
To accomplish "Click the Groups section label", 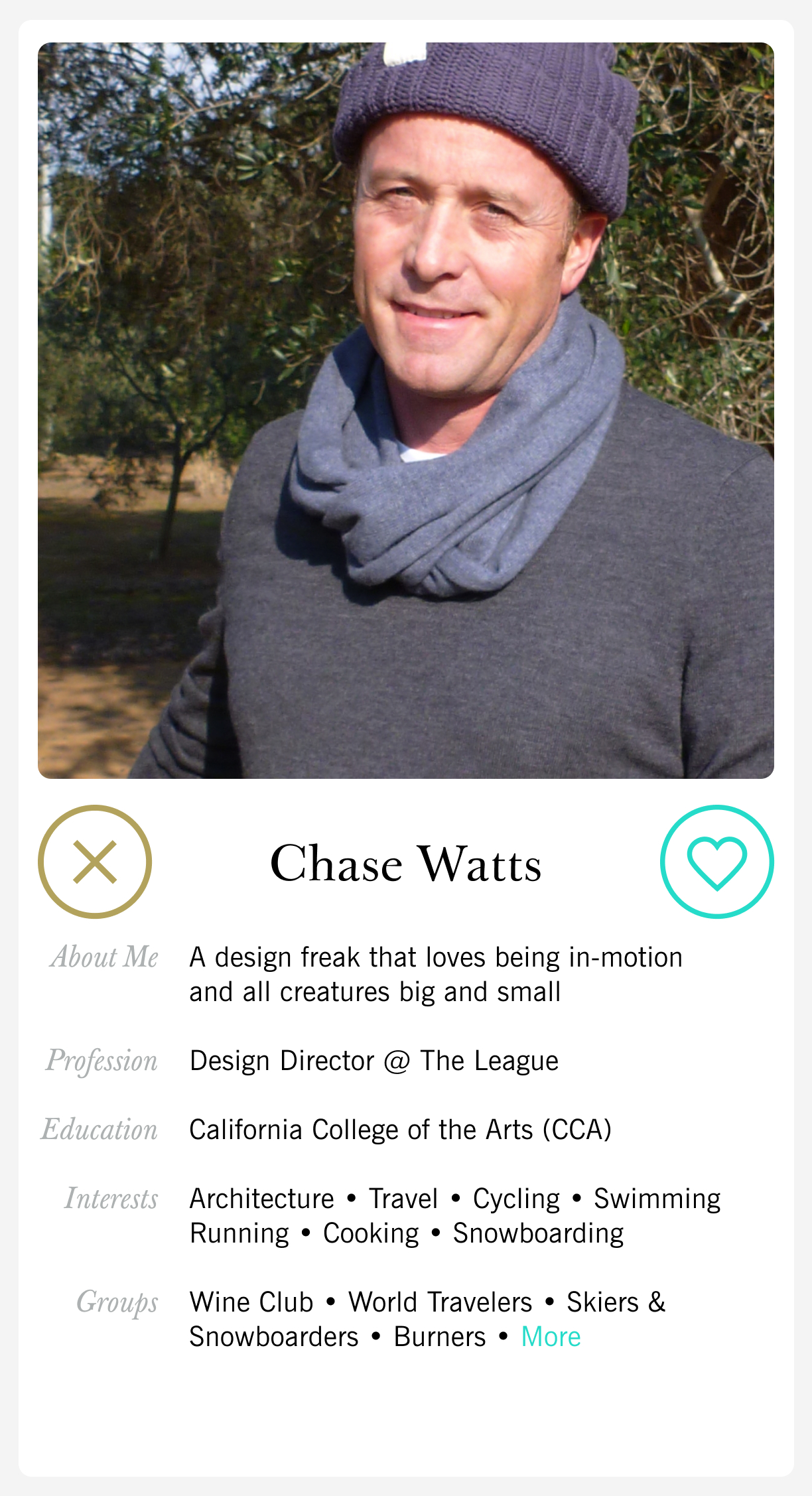I will click(117, 1302).
